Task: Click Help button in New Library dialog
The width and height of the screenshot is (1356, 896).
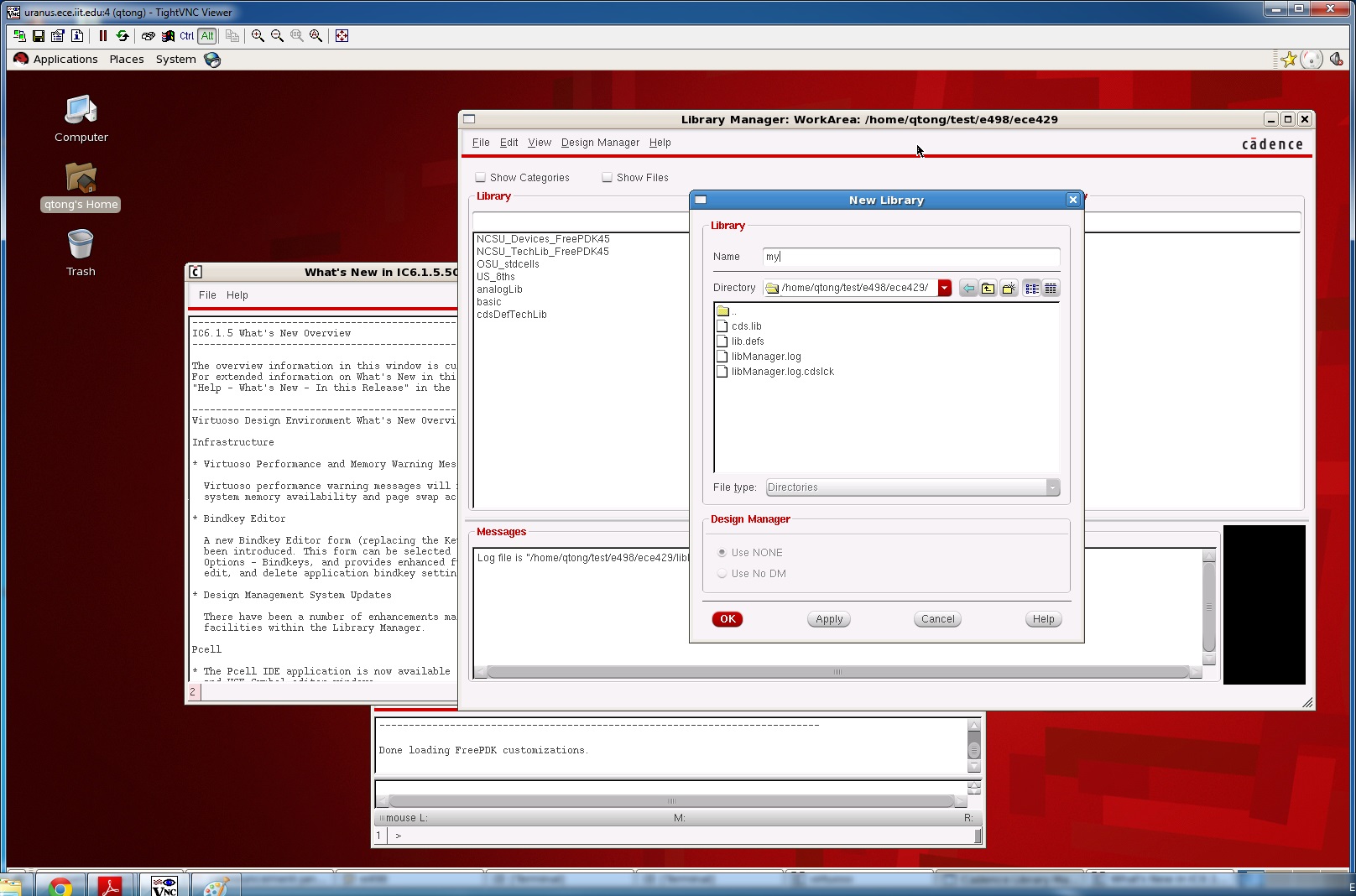Action: (x=1043, y=619)
